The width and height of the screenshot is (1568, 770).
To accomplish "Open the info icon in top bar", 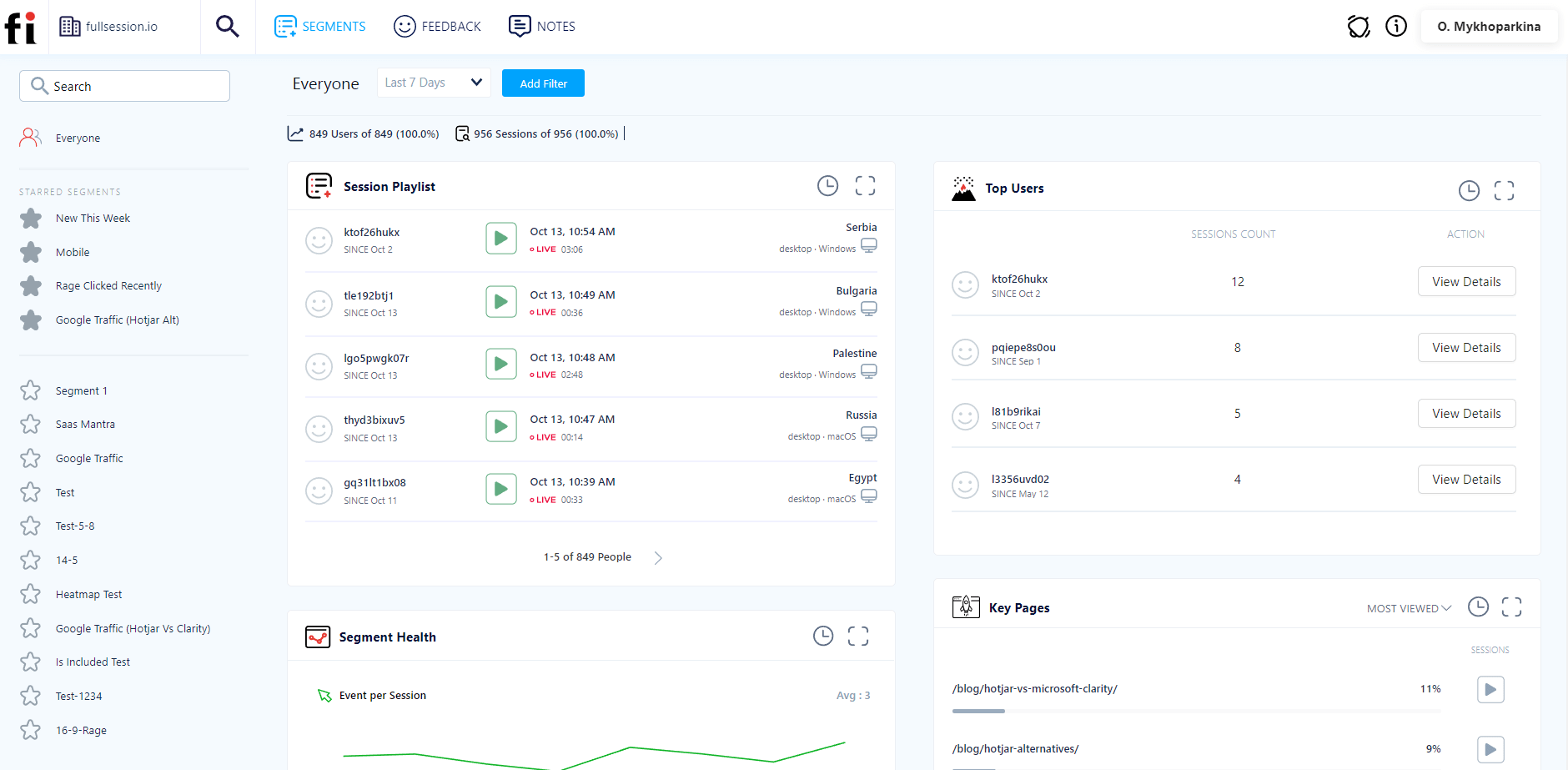I will (1397, 26).
